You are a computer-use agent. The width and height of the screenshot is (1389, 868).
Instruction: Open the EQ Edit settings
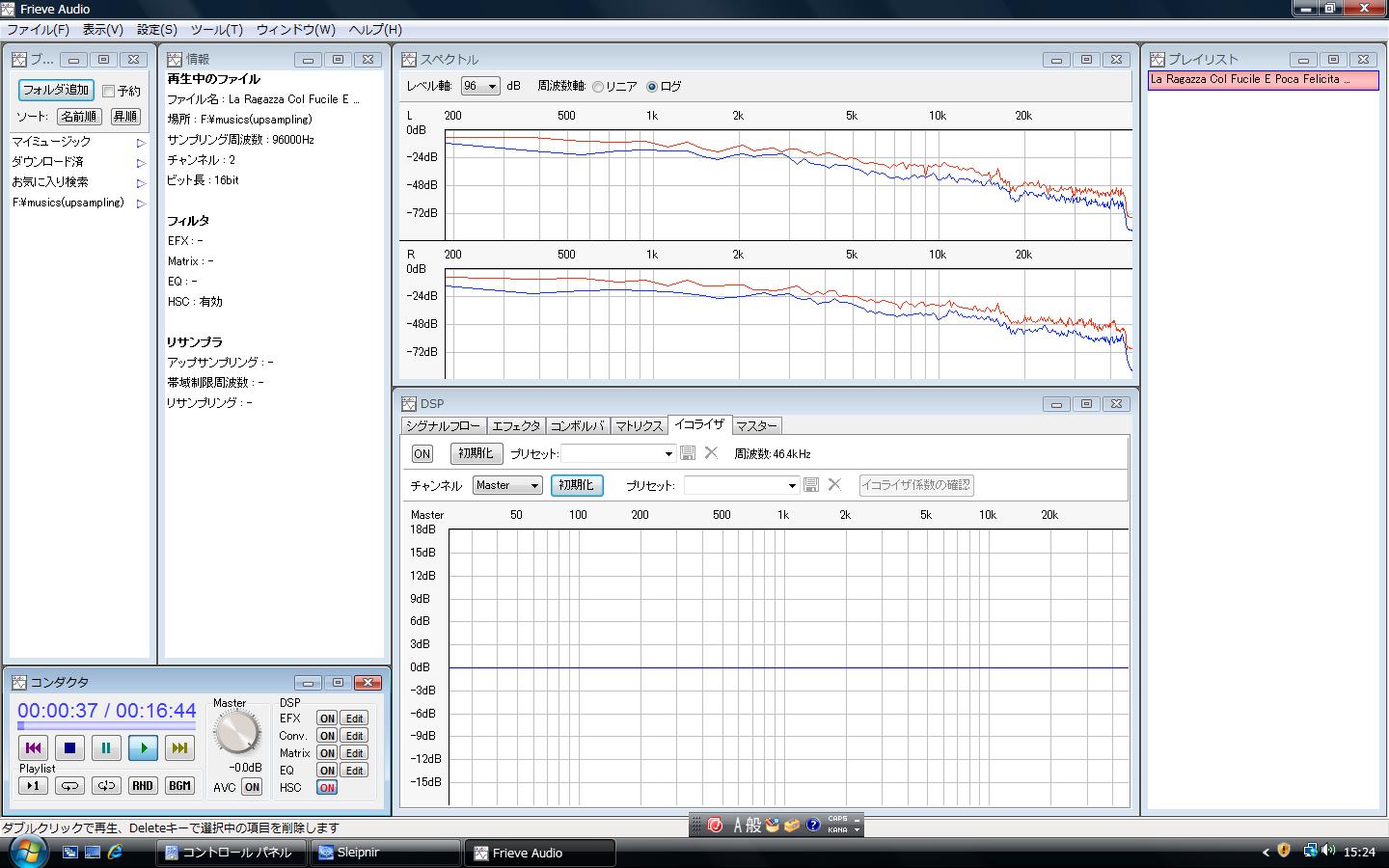(355, 771)
